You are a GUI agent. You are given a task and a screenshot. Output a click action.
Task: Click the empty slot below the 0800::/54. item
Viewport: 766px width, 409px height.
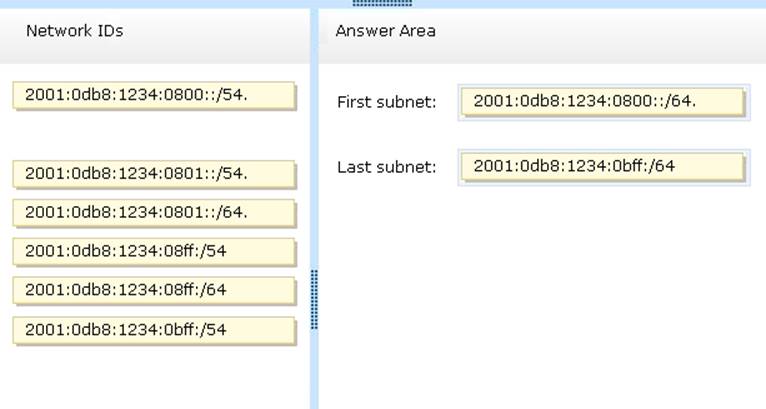(154, 134)
